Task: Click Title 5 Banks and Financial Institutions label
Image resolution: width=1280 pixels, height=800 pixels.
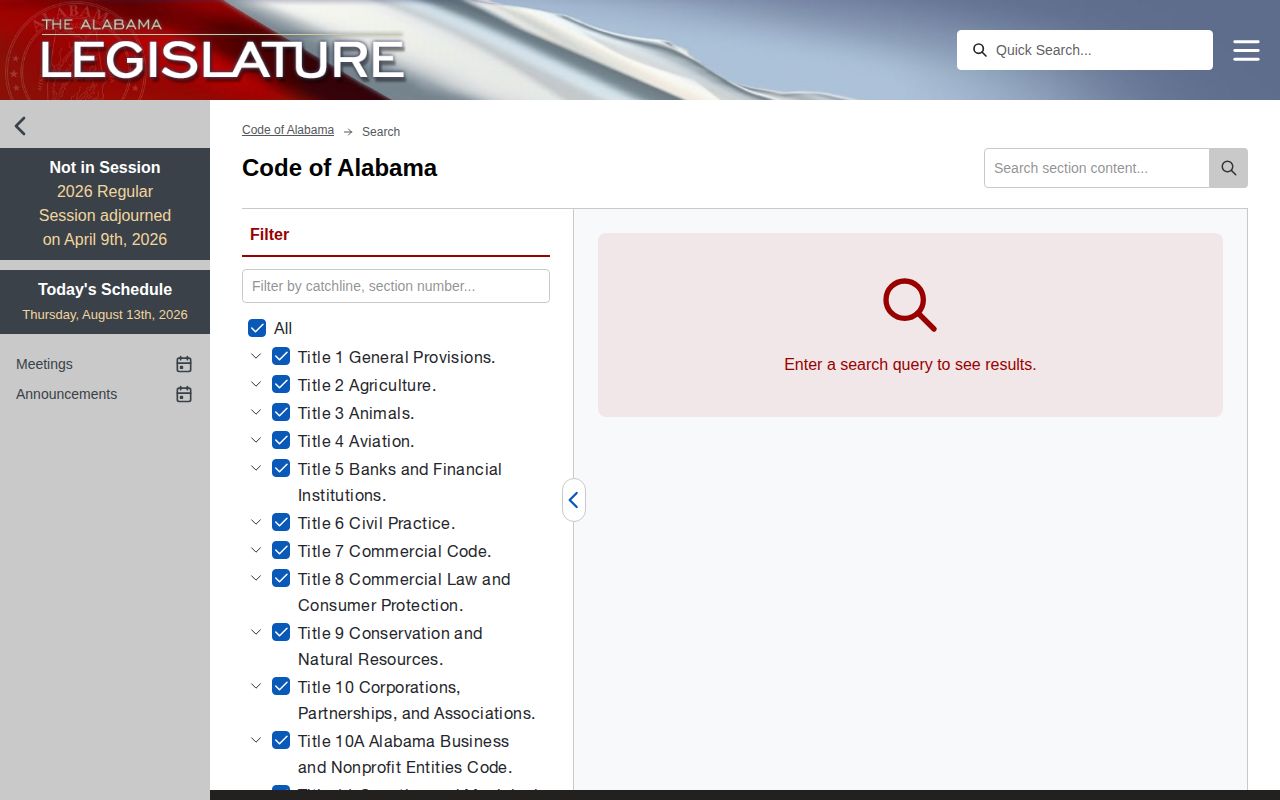Action: point(400,482)
